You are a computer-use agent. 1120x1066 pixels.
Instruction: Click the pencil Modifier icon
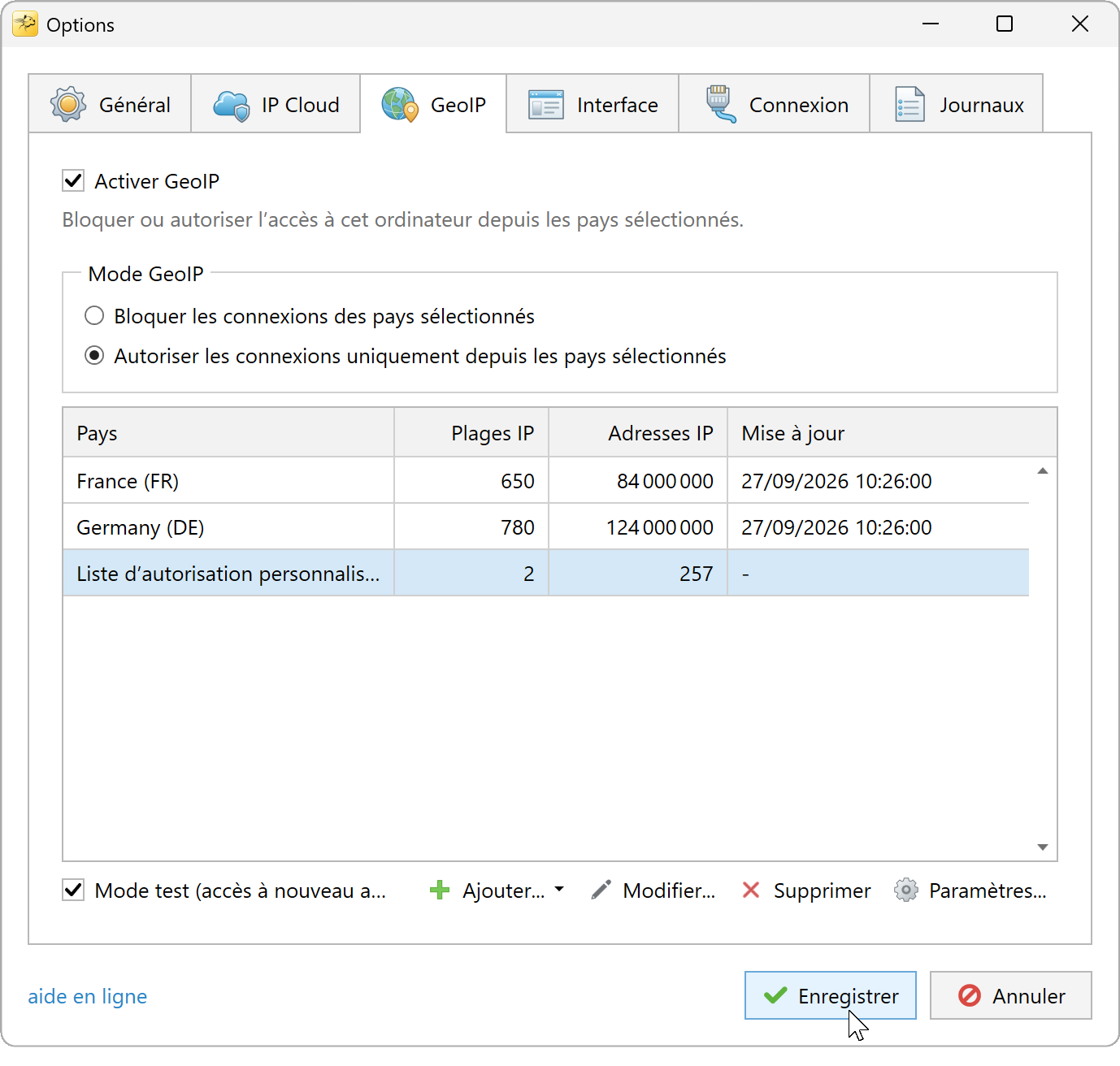click(x=601, y=890)
